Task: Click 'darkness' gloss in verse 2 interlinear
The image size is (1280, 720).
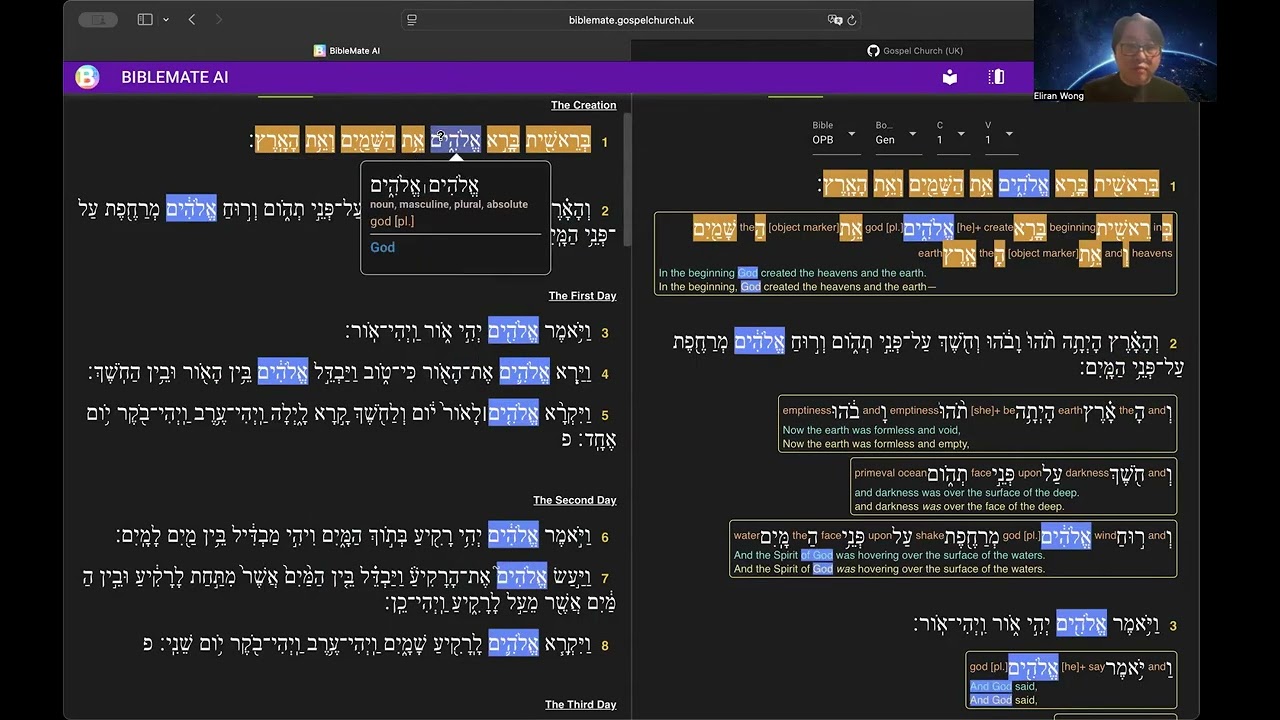Action: [1087, 473]
